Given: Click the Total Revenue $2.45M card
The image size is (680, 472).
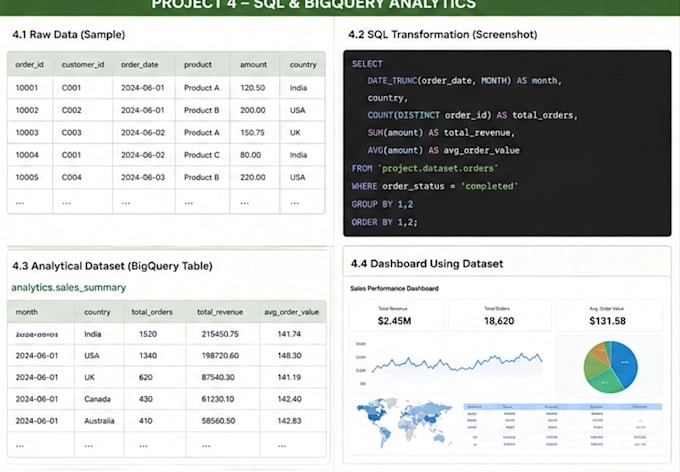Looking at the screenshot, I should point(396,316).
